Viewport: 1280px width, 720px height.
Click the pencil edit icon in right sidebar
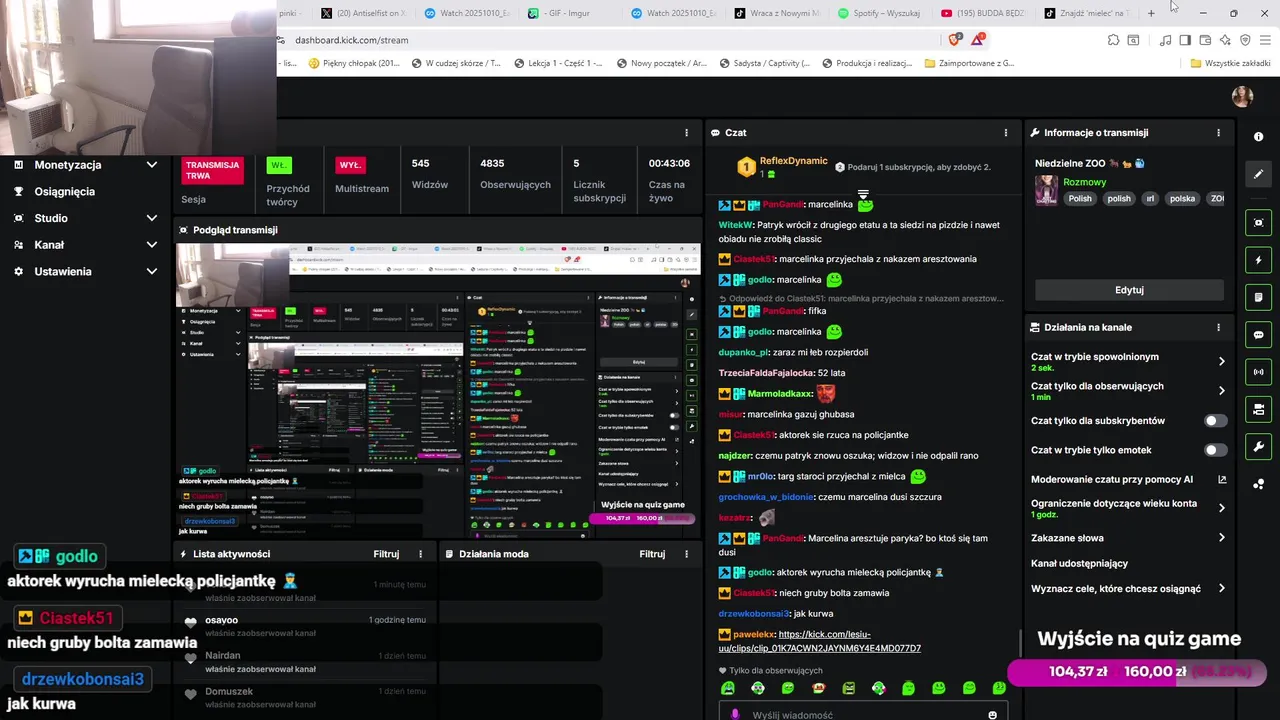click(x=1258, y=174)
